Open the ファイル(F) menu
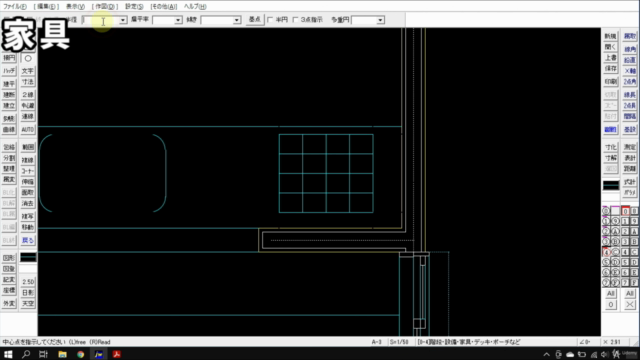 click(x=15, y=7)
